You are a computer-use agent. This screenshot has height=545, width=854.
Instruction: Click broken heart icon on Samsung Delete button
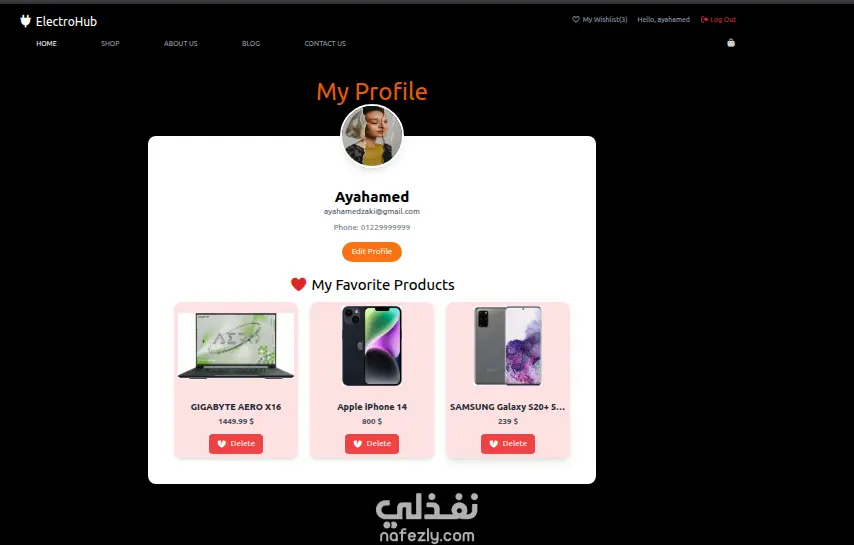(493, 444)
